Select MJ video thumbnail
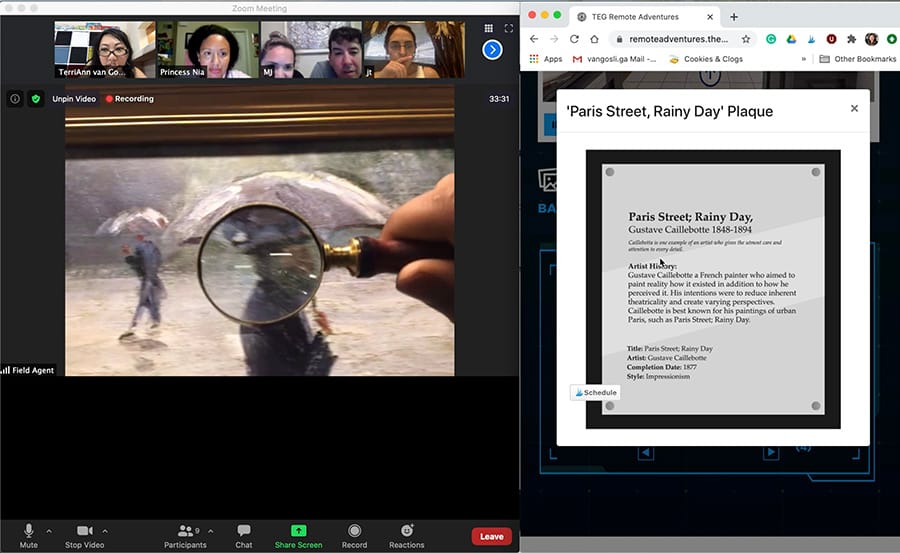Screen dimensions: 900x553 coord(311,49)
